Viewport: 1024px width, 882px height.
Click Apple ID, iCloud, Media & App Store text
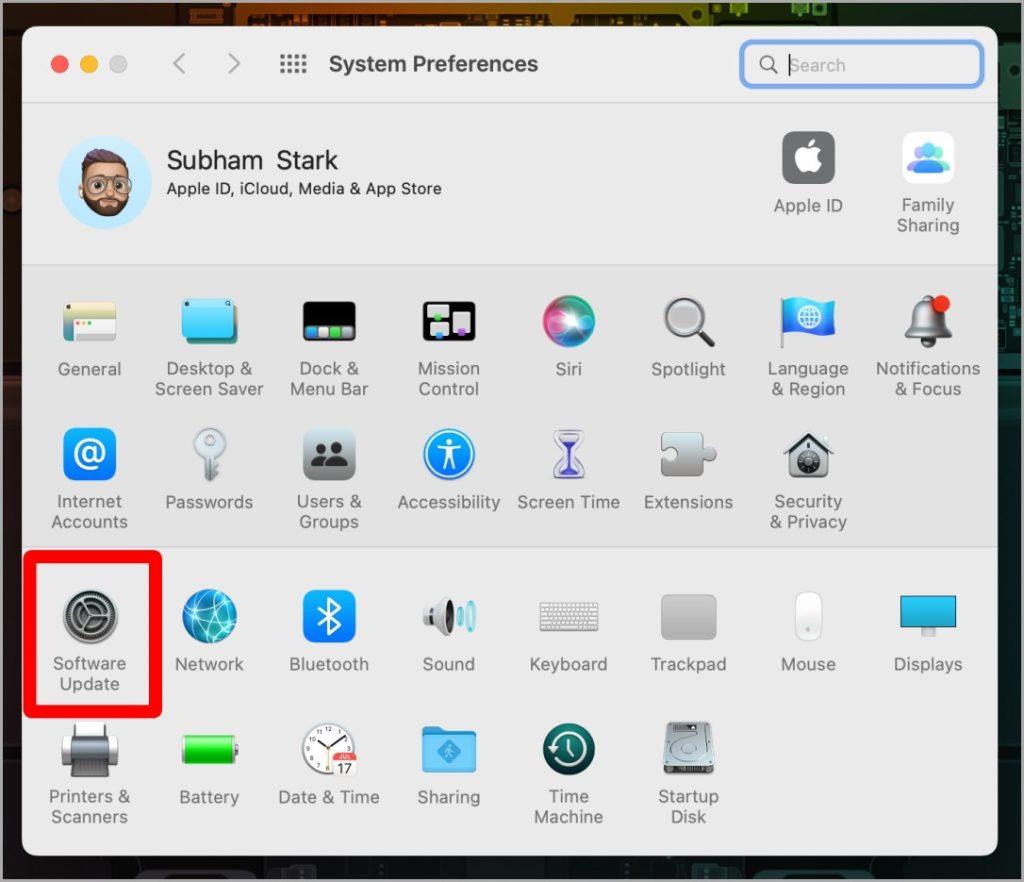[304, 189]
